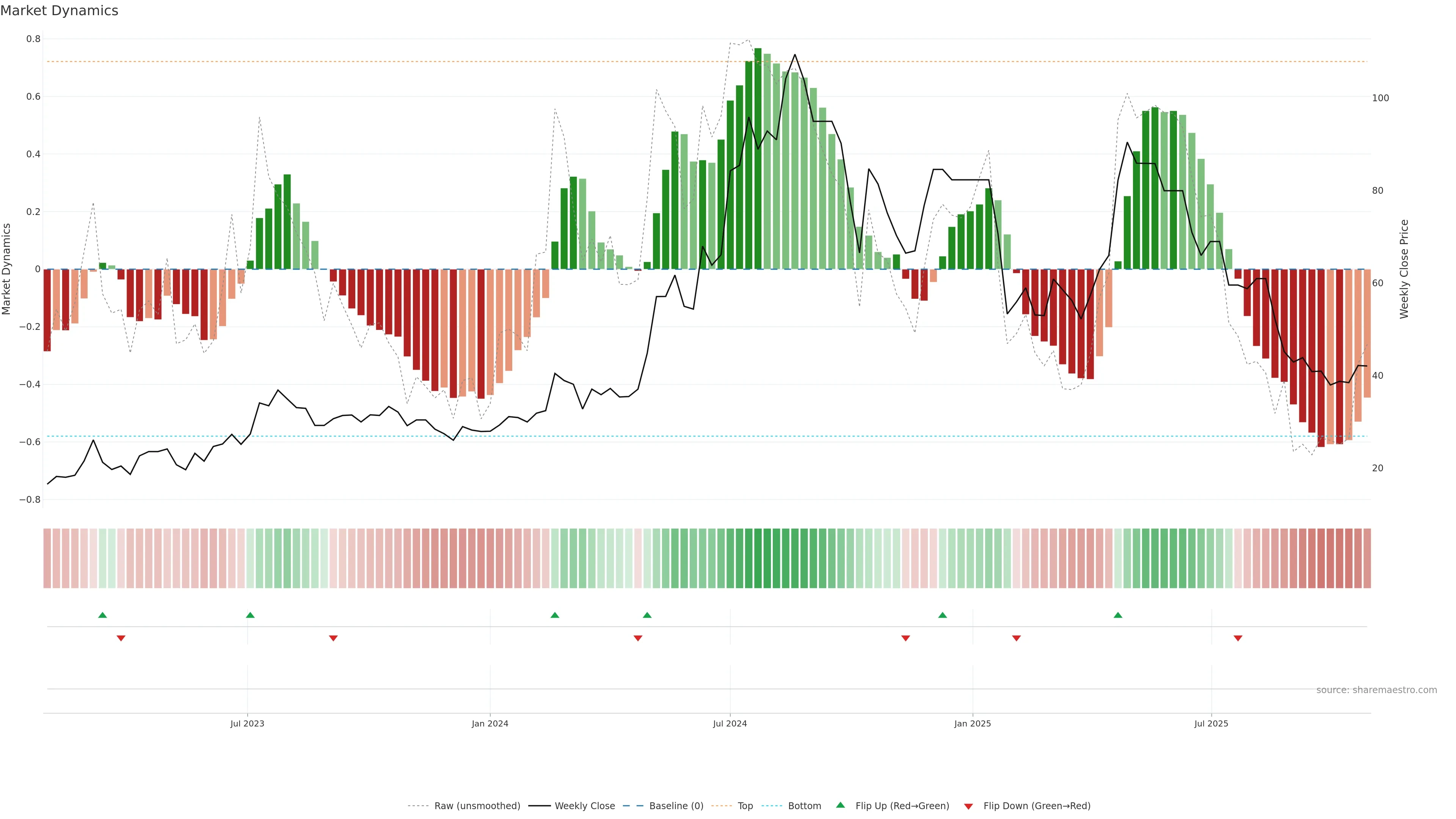The height and width of the screenshot is (819, 1456).
Task: Click the Weekly Close Price axis title
Action: pos(1404,269)
